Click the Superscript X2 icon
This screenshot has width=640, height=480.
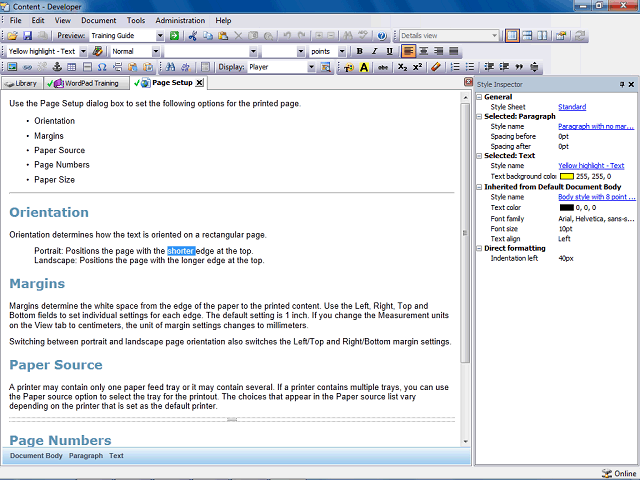click(x=417, y=67)
